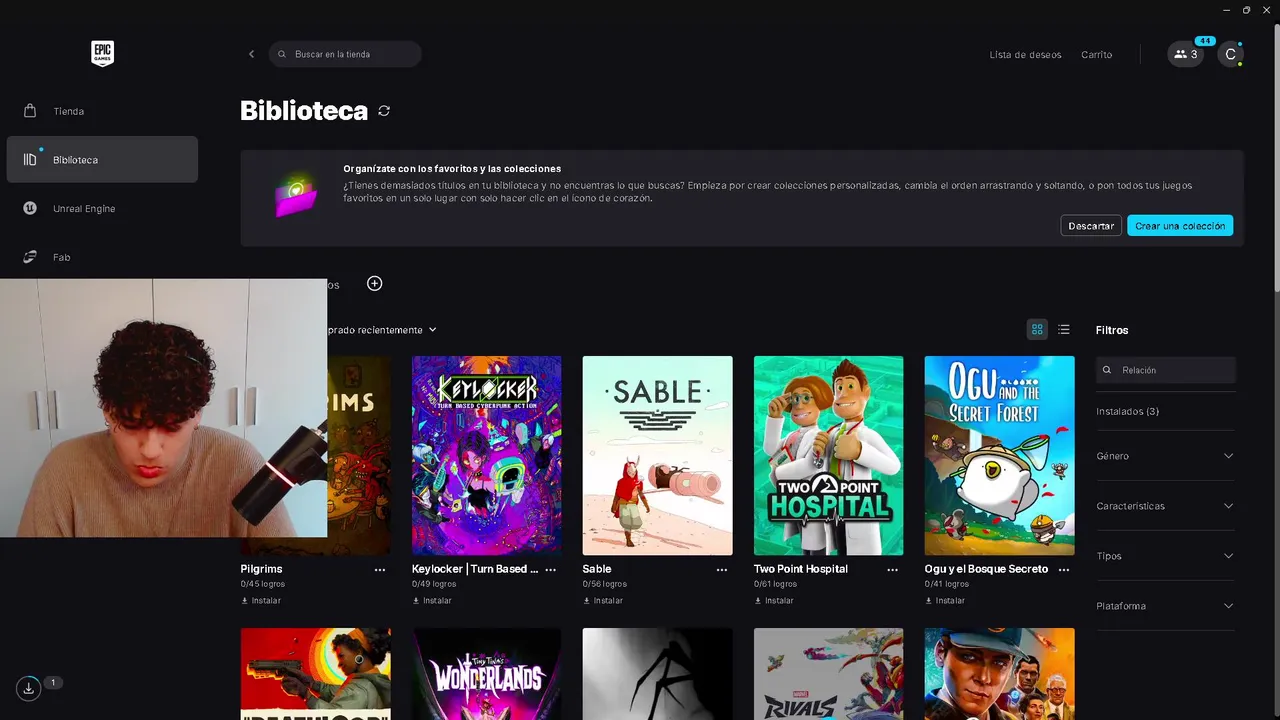Viewport: 1280px width, 720px height.
Task: Open the account profile avatar
Action: tap(1230, 54)
